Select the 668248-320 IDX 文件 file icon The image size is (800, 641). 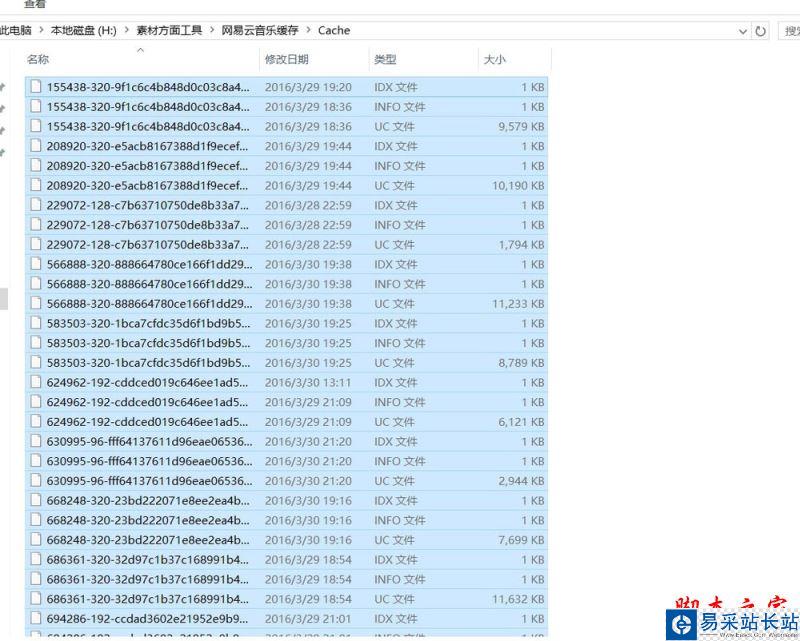[x=35, y=500]
